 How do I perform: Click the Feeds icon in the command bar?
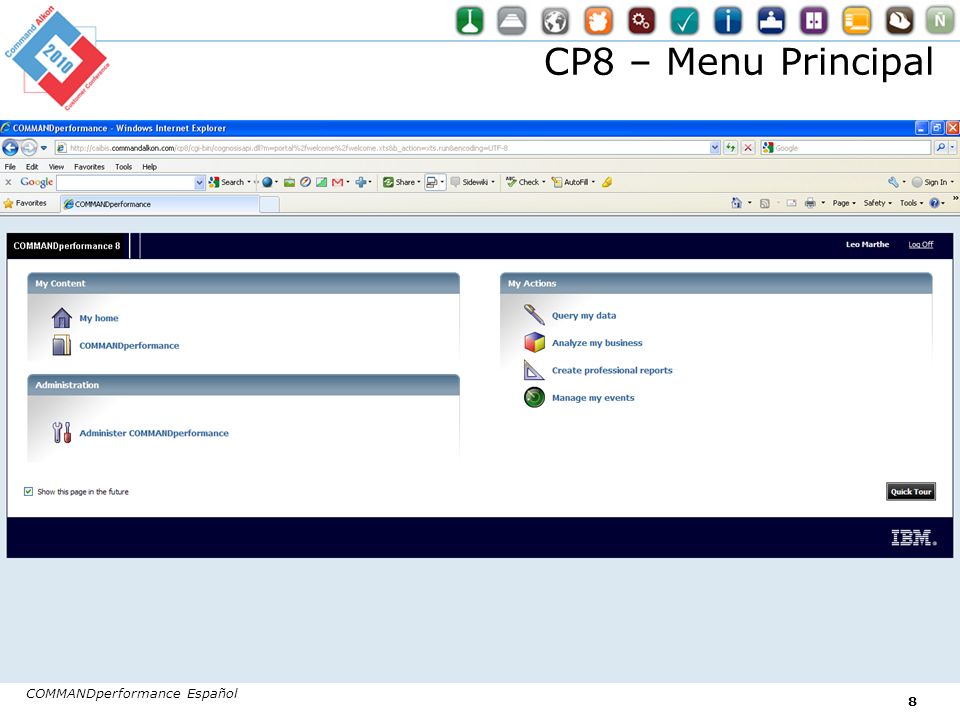point(765,203)
